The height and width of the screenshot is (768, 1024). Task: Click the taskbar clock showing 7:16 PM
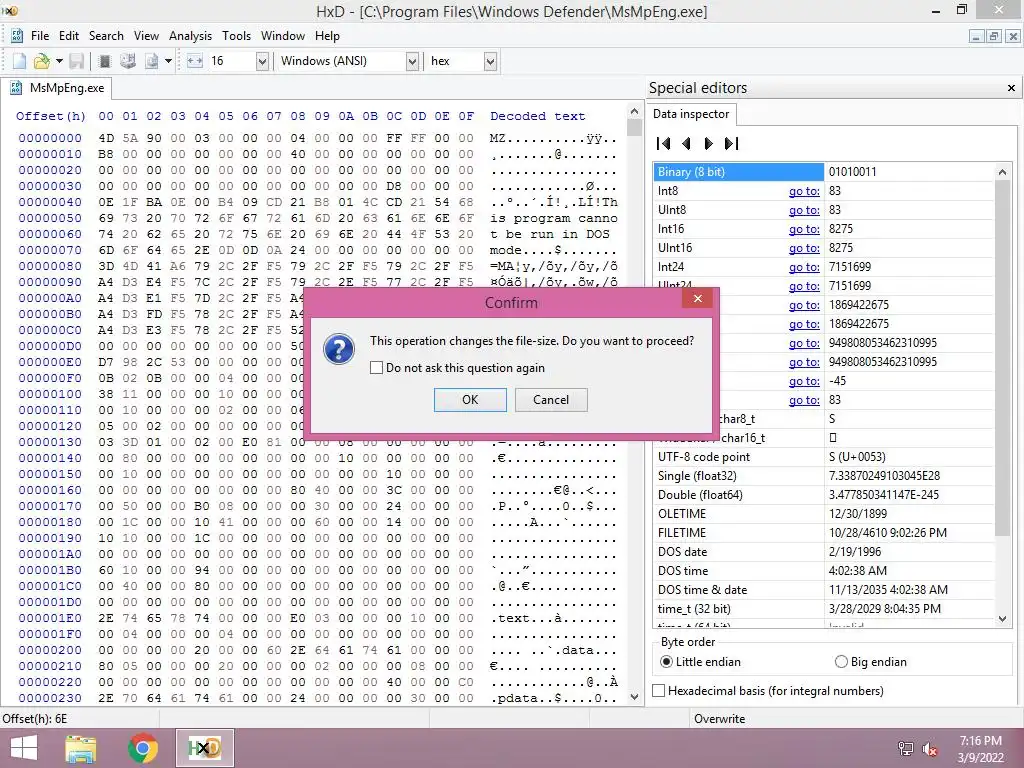pos(980,741)
